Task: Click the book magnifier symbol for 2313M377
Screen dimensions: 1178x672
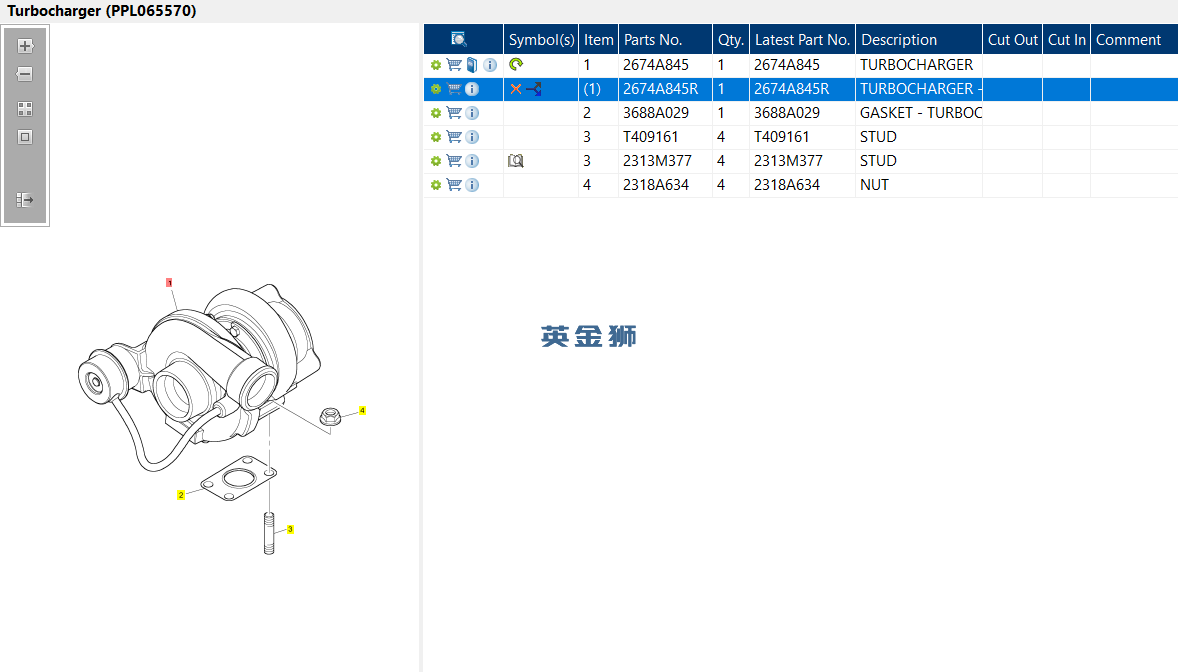Action: pos(515,161)
